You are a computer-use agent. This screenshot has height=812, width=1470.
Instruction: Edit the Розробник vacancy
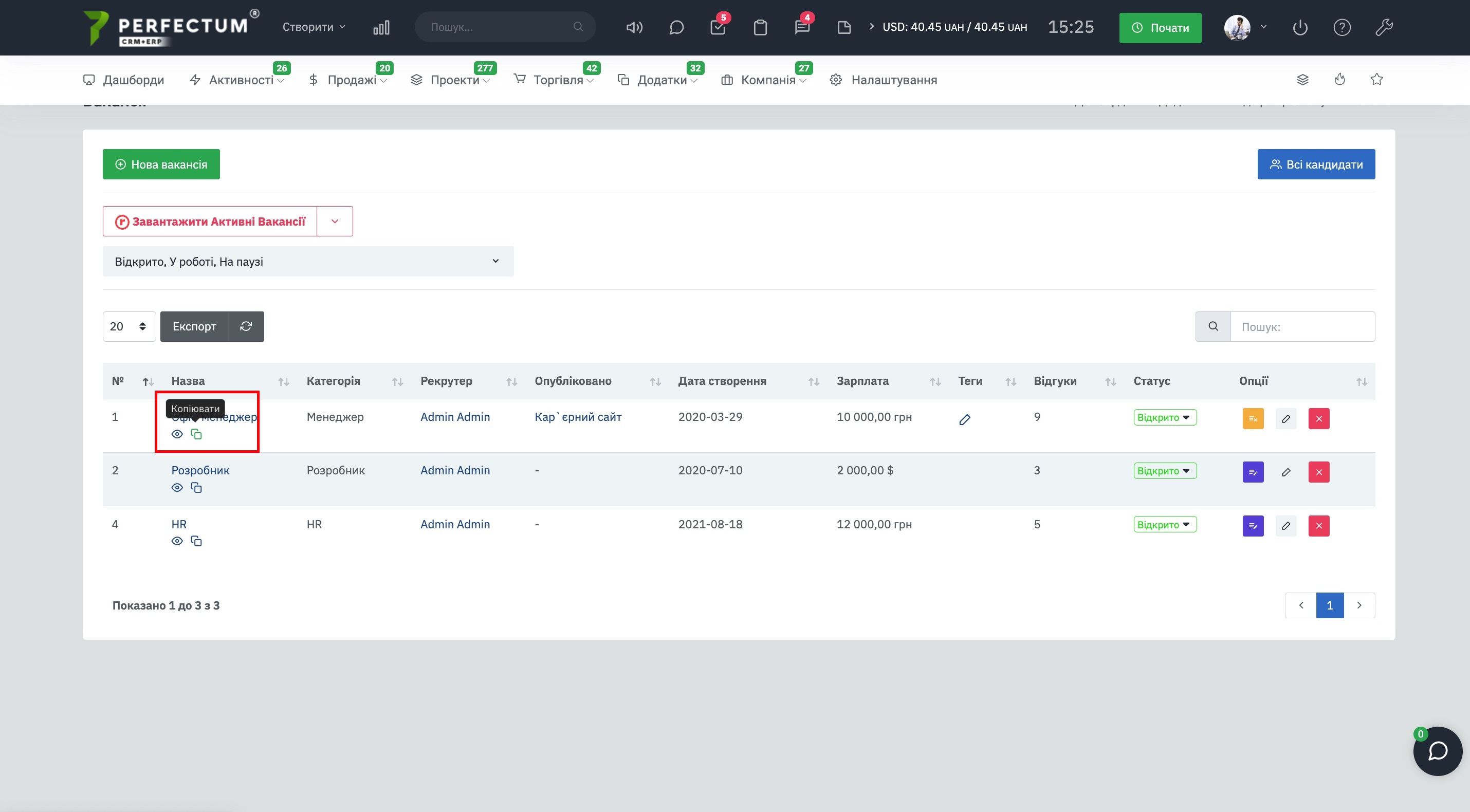(x=1286, y=472)
